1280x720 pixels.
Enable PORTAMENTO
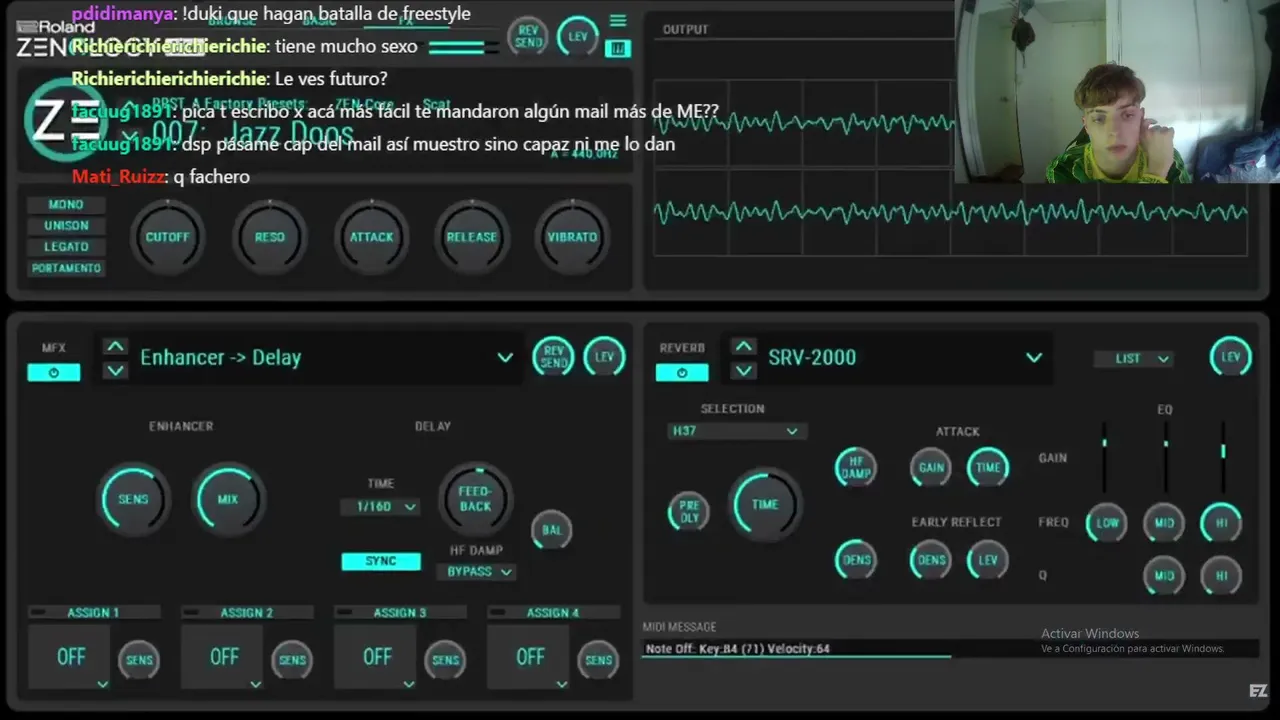click(66, 268)
